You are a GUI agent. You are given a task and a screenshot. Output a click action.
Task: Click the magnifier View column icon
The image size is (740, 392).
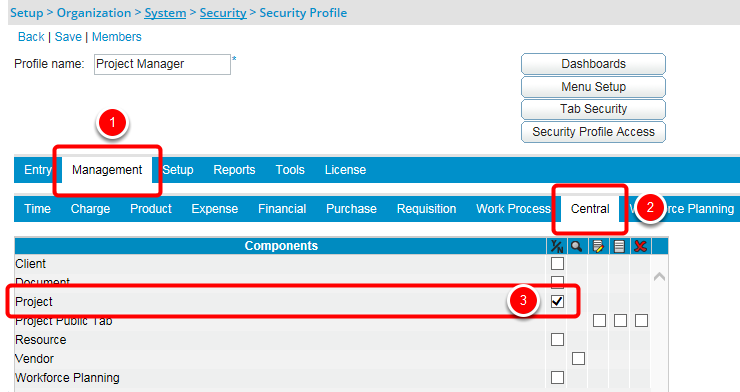pos(576,246)
